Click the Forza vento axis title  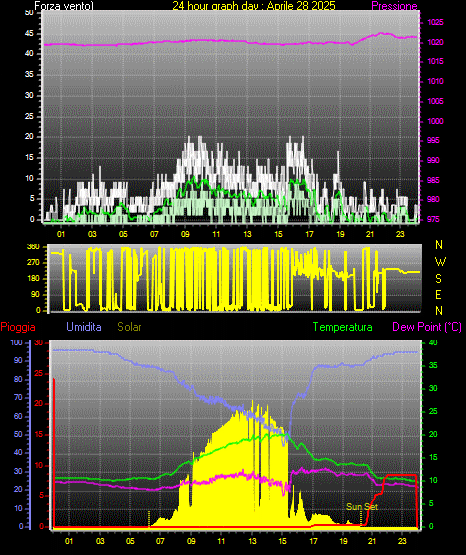(x=64, y=6)
